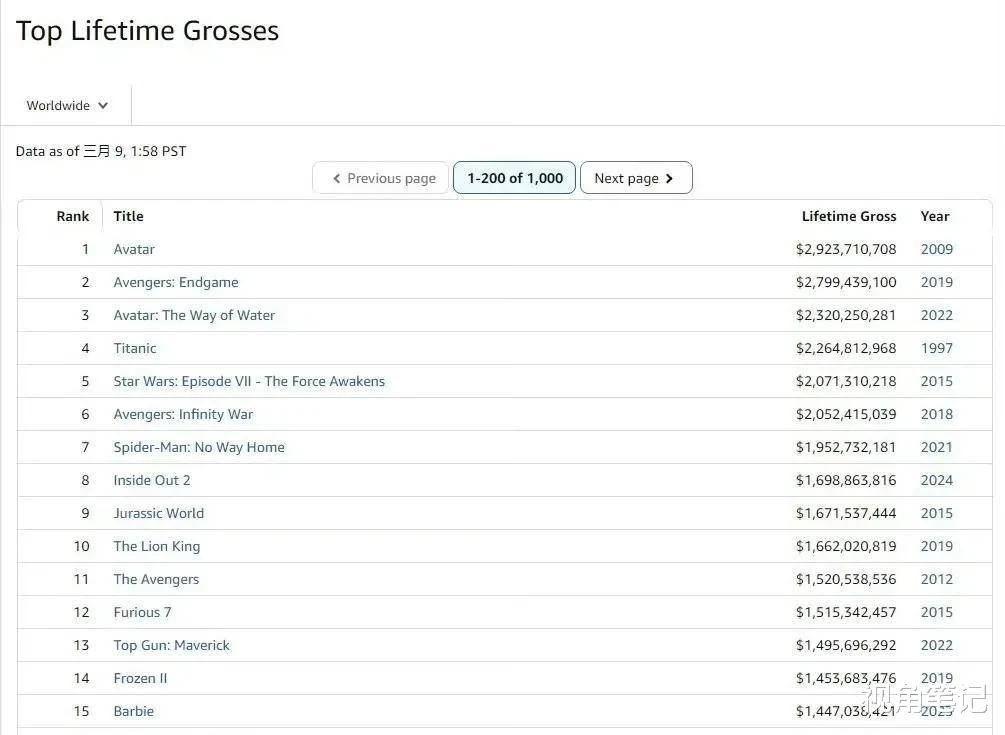
Task: Click rank number 13 in Top Gun row
Action: [81, 645]
